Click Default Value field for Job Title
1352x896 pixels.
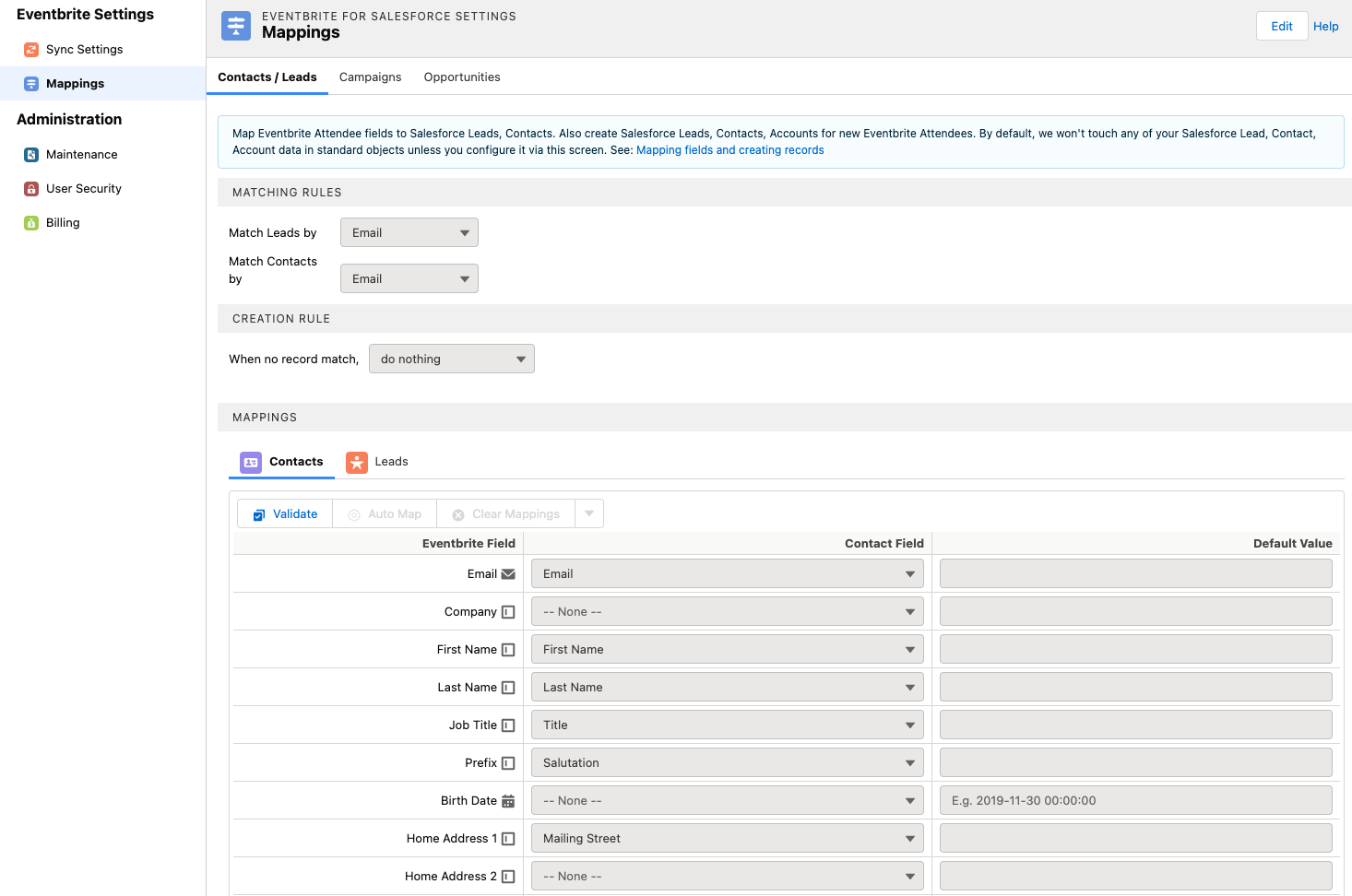click(1136, 725)
